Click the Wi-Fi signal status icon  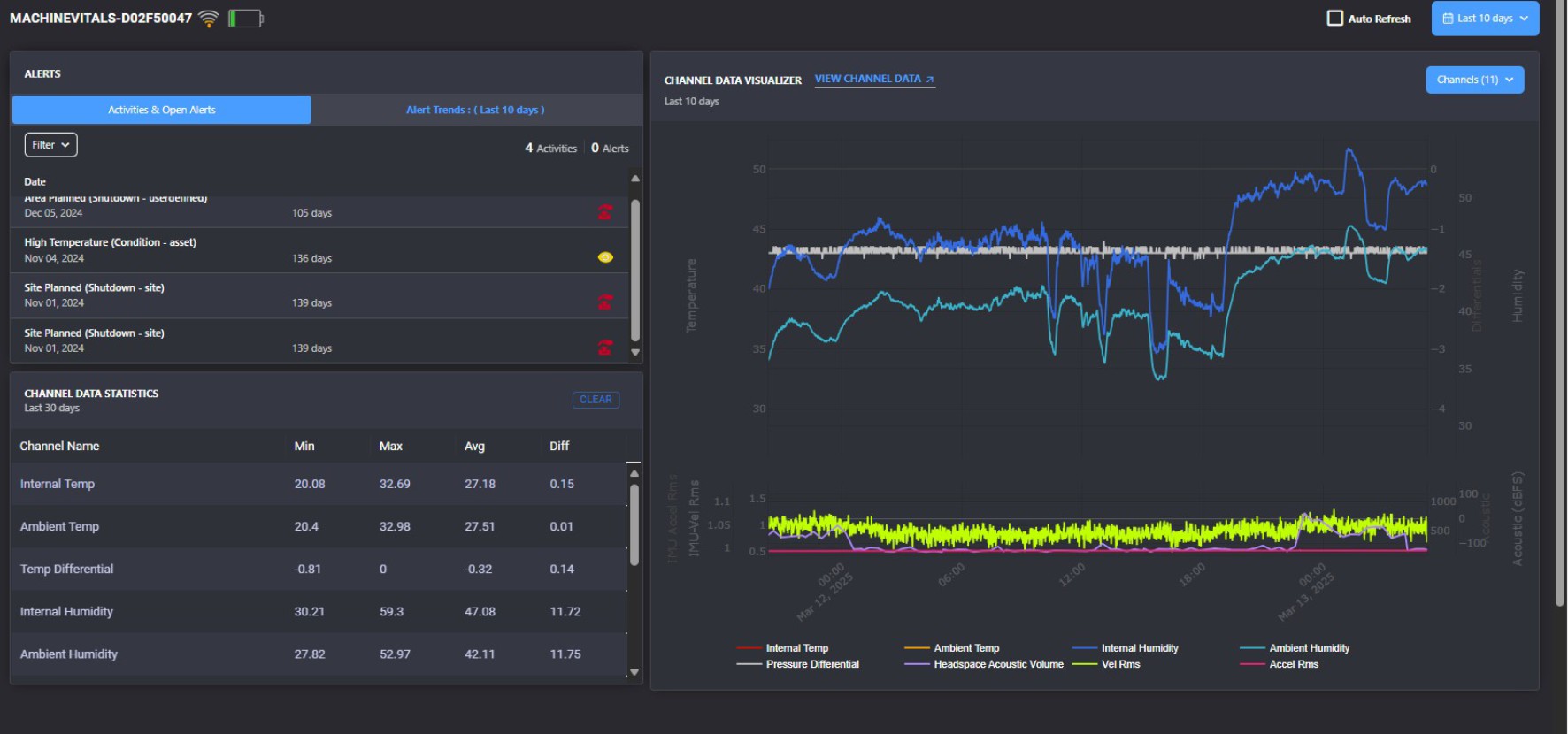[x=209, y=19]
